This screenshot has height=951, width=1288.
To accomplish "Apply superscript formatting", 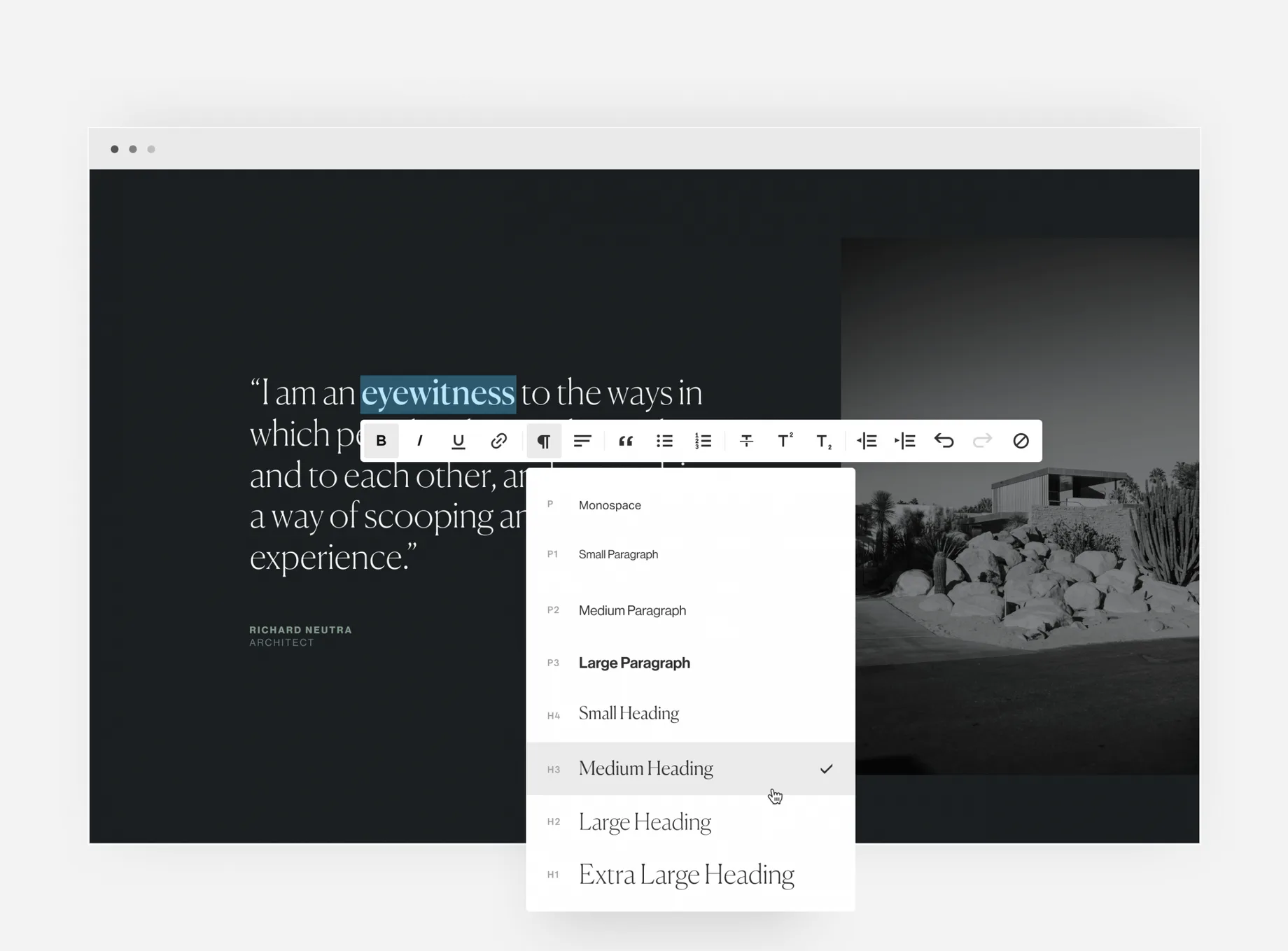I will (785, 441).
